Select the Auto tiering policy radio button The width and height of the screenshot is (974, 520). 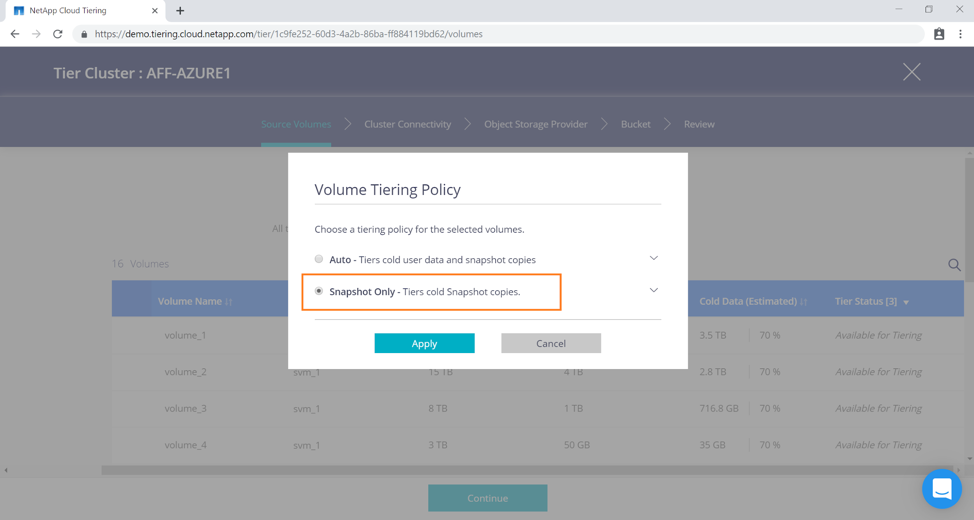pyautogui.click(x=319, y=259)
